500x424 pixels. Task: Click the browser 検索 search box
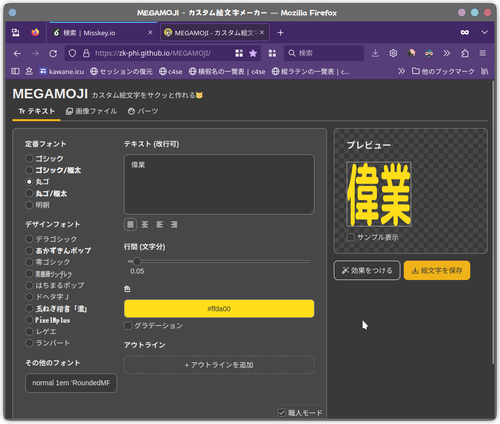coord(324,53)
